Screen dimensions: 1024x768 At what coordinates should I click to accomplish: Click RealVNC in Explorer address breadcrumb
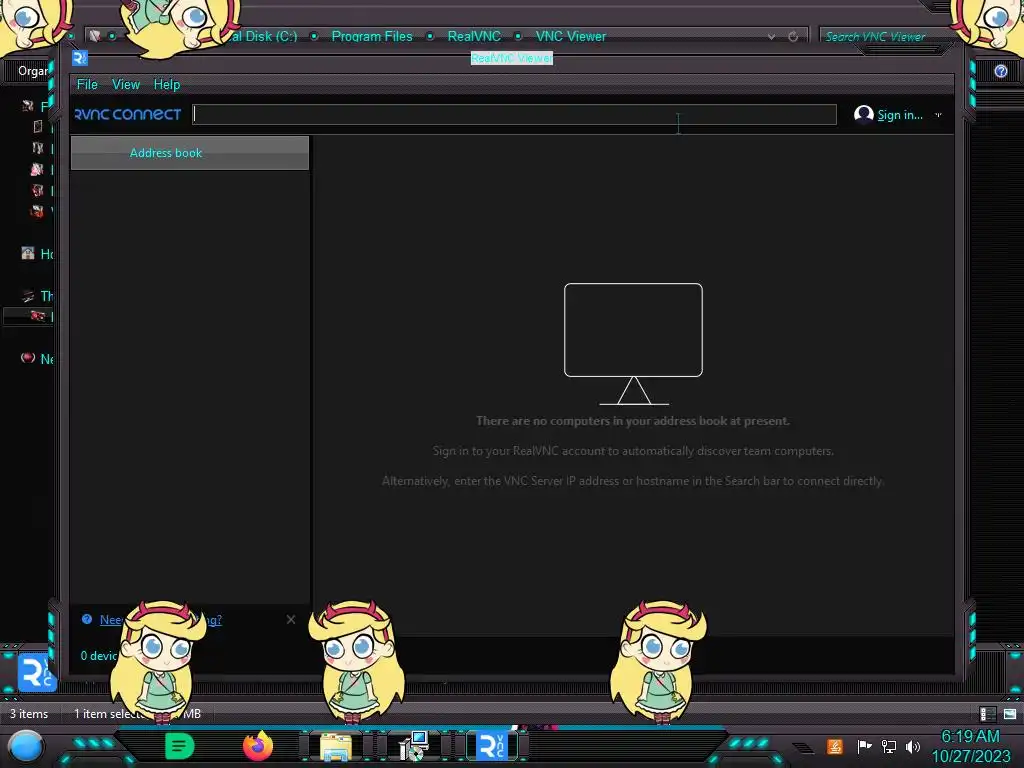click(x=474, y=37)
